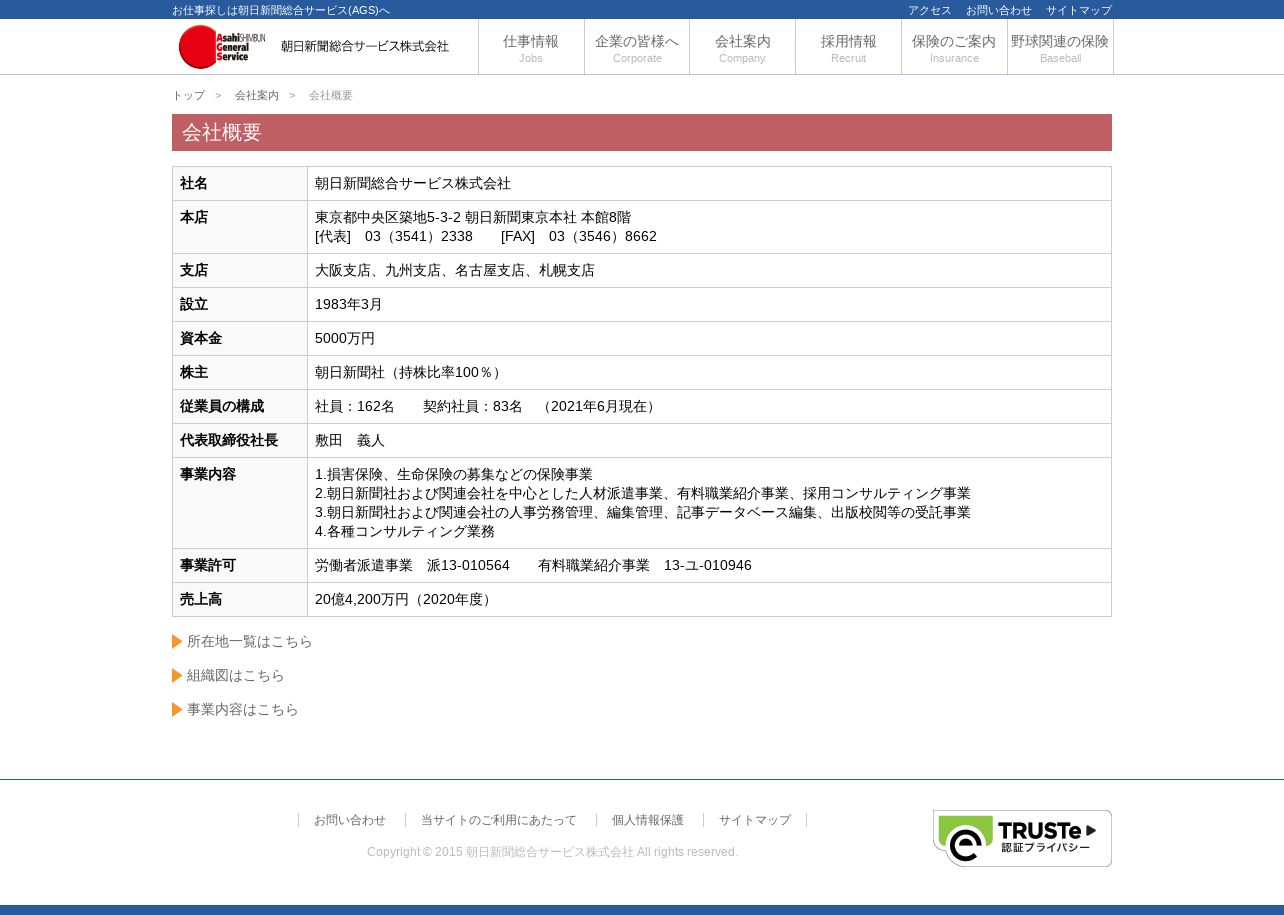Open the 所在地一覧はこちら link
1284x915 pixels.
pos(250,642)
